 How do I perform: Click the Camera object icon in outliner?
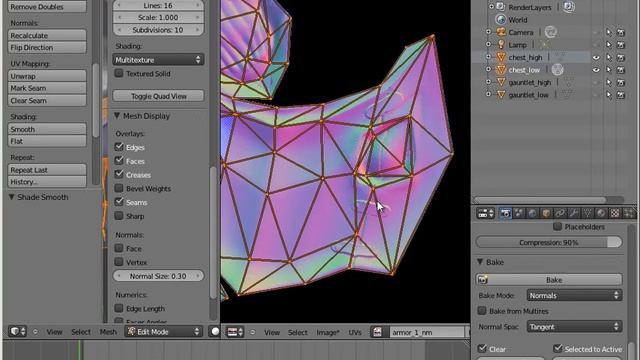click(501, 32)
